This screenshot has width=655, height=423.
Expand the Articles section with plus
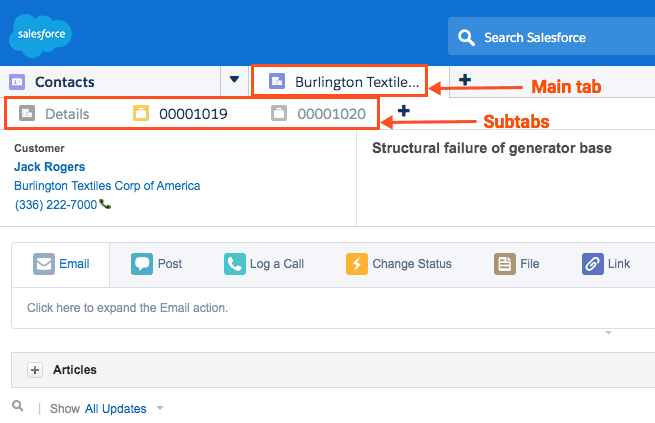[35, 370]
